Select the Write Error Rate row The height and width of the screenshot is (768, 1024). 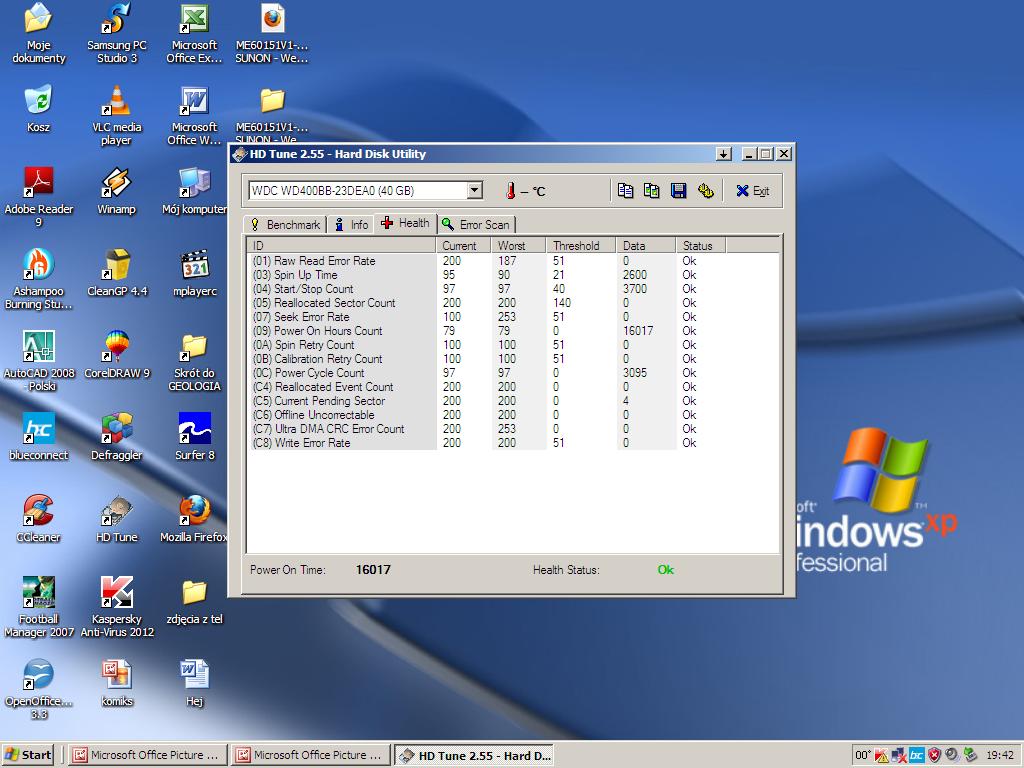513,443
